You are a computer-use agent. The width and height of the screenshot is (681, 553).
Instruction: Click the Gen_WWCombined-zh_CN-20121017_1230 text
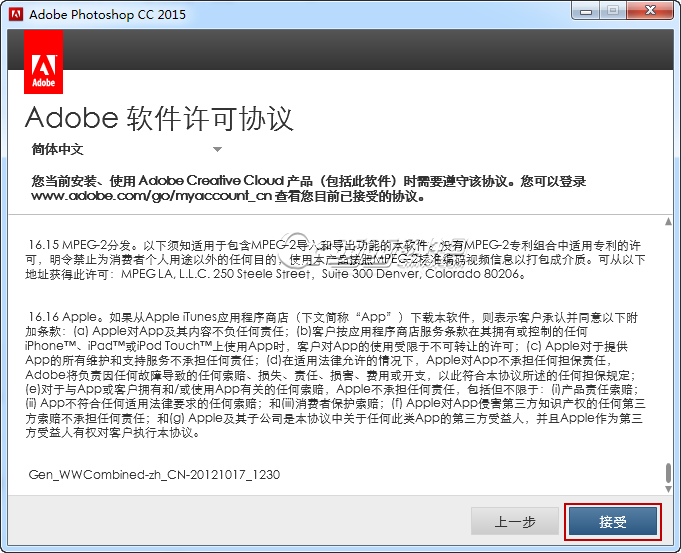click(x=154, y=474)
